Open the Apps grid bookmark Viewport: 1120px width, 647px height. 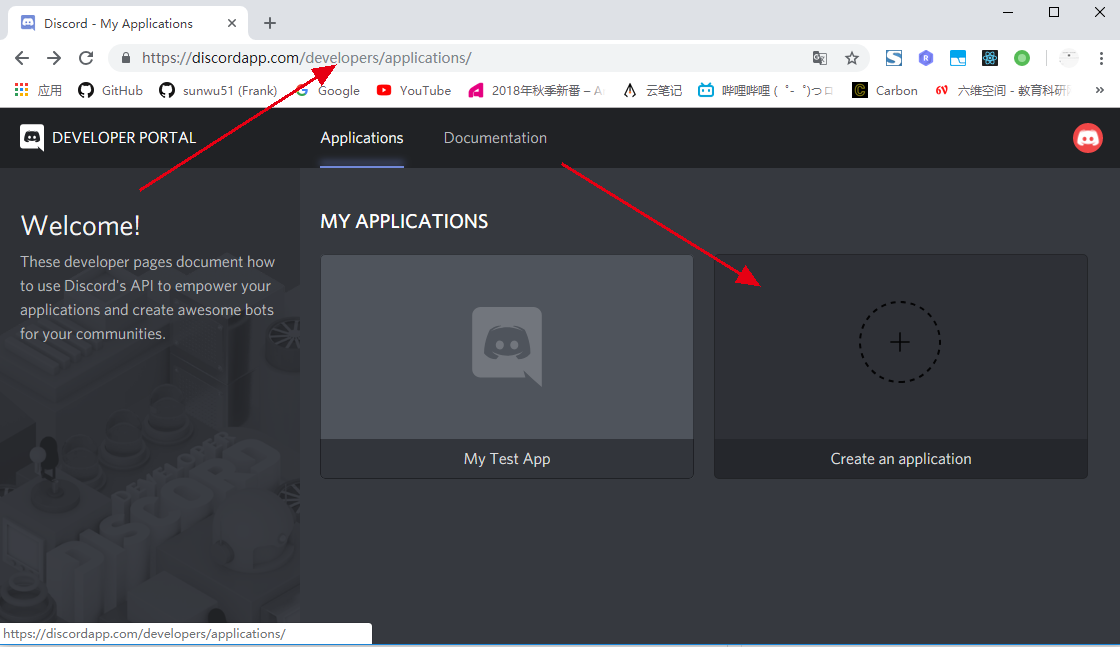[39, 91]
